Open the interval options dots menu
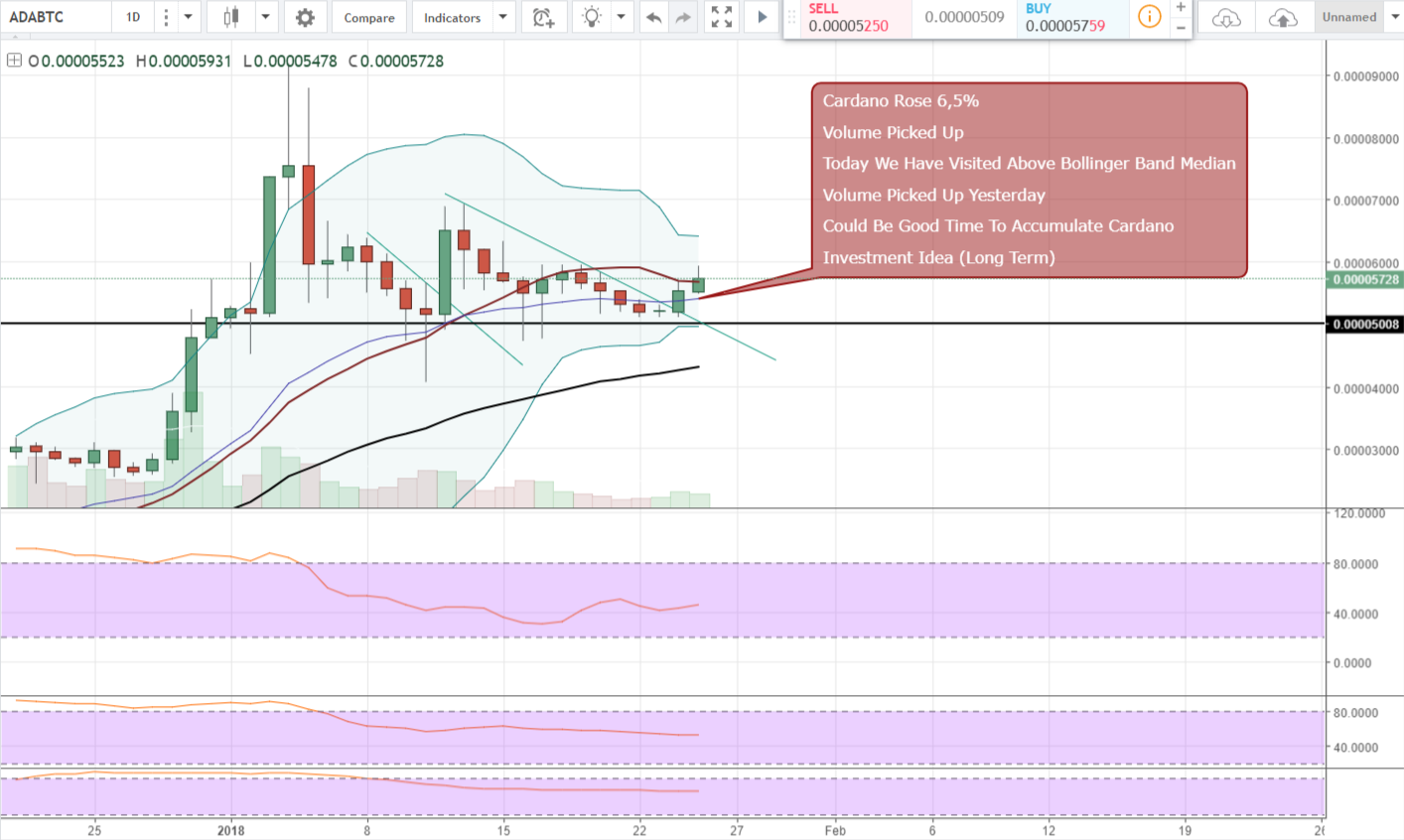 click(x=166, y=17)
